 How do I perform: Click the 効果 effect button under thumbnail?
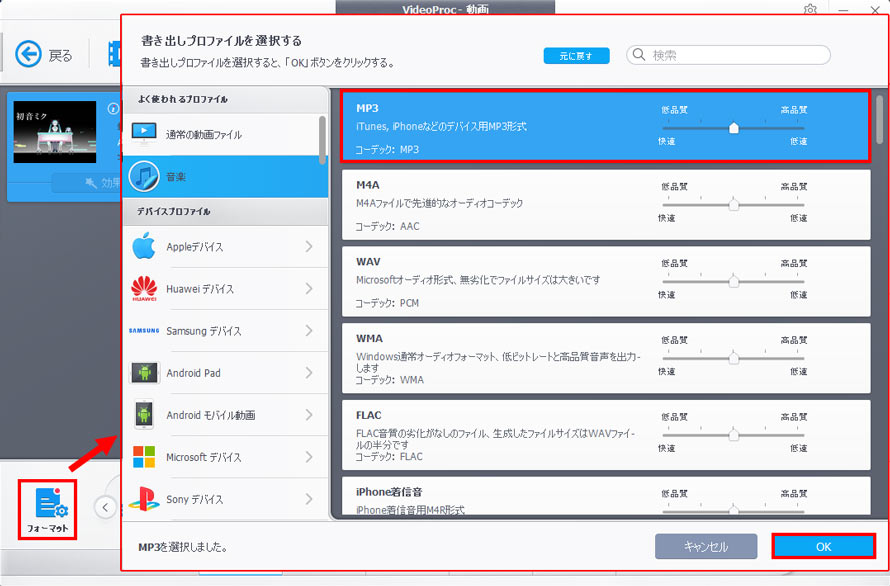point(86,183)
